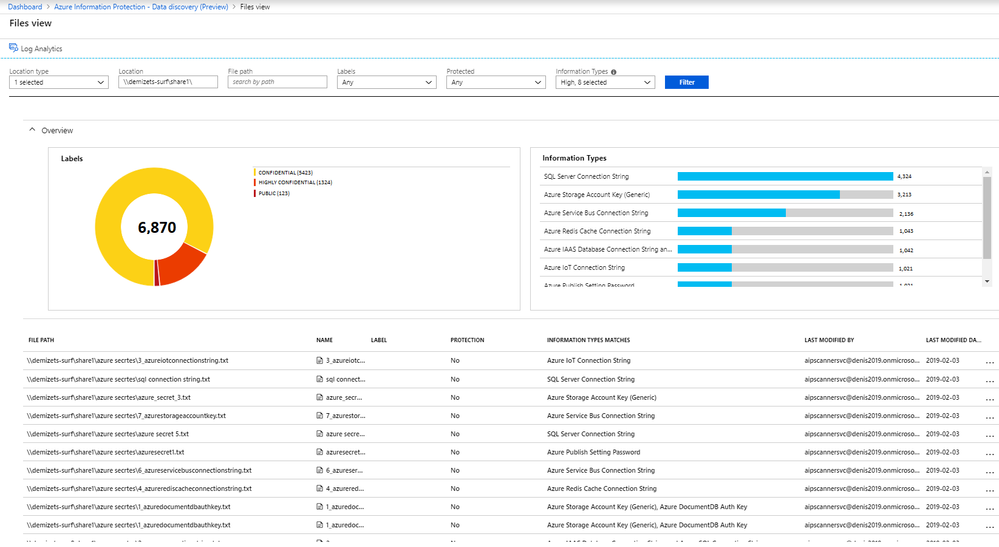
Task: Select Public legend swatch
Action: [x=255, y=193]
